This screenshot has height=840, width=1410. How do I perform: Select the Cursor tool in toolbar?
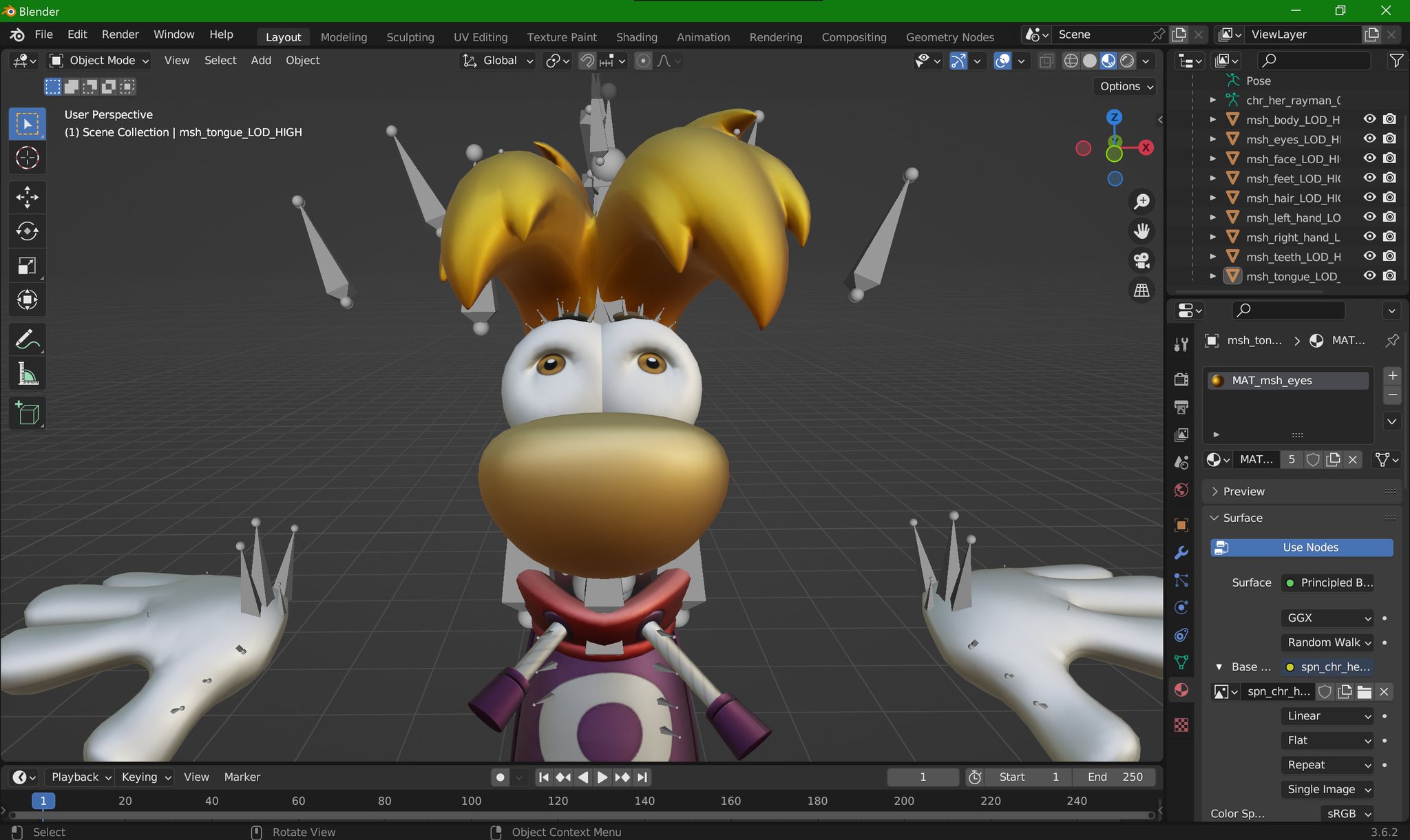tap(27, 158)
